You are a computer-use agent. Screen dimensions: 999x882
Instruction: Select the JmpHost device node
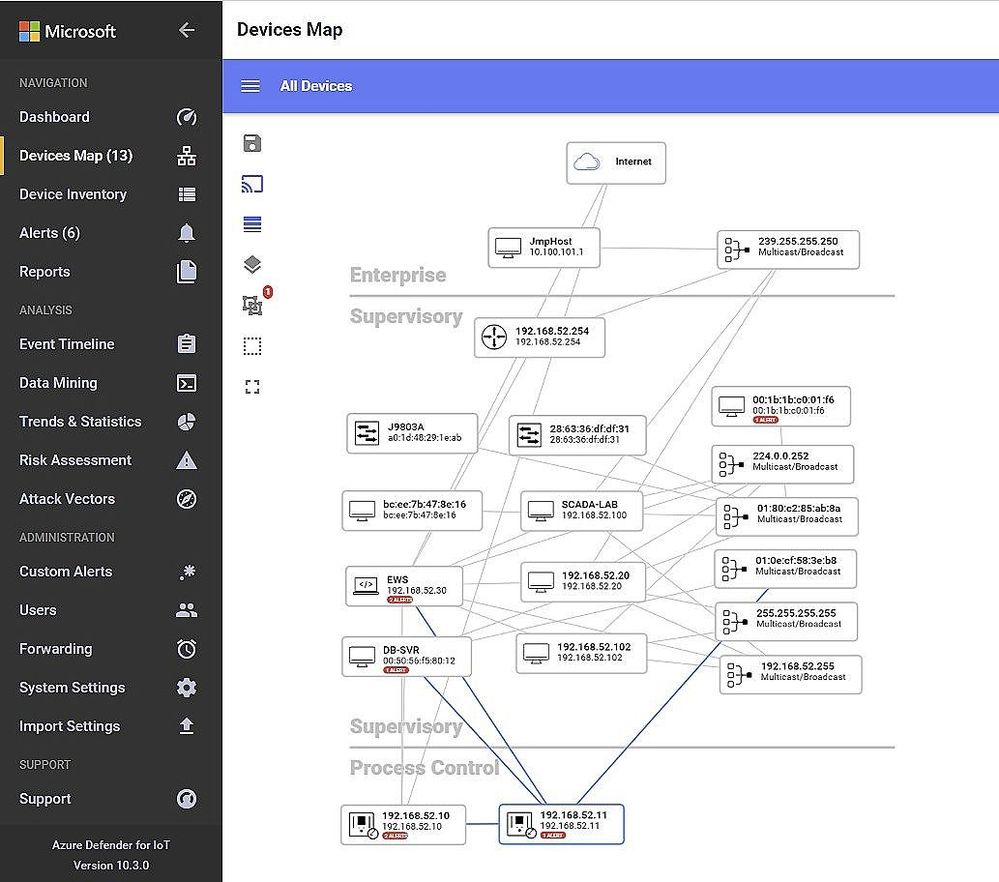(x=544, y=247)
